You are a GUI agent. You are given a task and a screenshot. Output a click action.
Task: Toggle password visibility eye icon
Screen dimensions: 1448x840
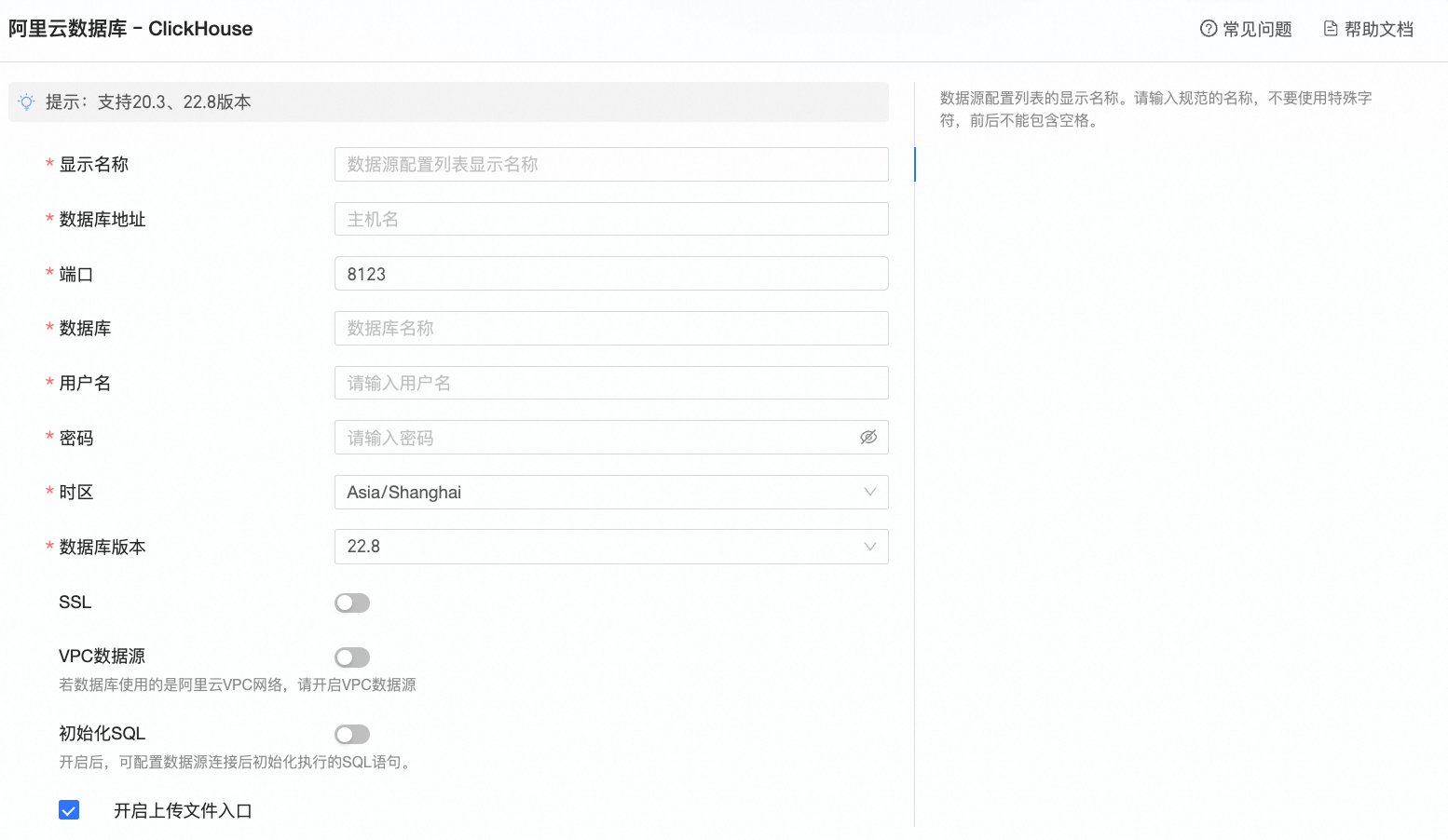868,437
